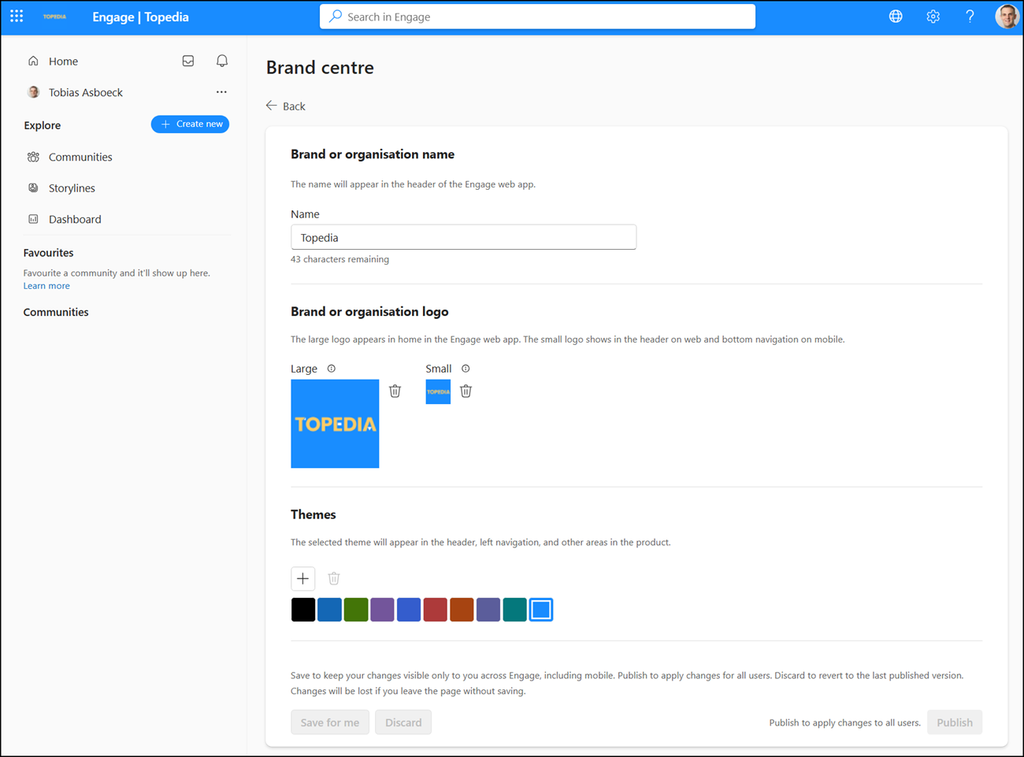The width and height of the screenshot is (1024, 757).
Task: Select the dark blue theme swatch
Action: tap(329, 609)
